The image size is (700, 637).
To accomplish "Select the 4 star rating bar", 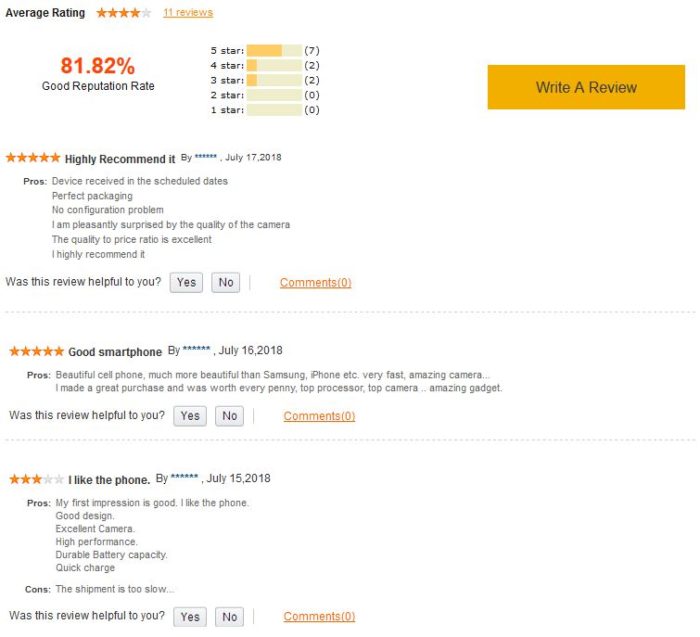I will pyautogui.click(x=274, y=65).
